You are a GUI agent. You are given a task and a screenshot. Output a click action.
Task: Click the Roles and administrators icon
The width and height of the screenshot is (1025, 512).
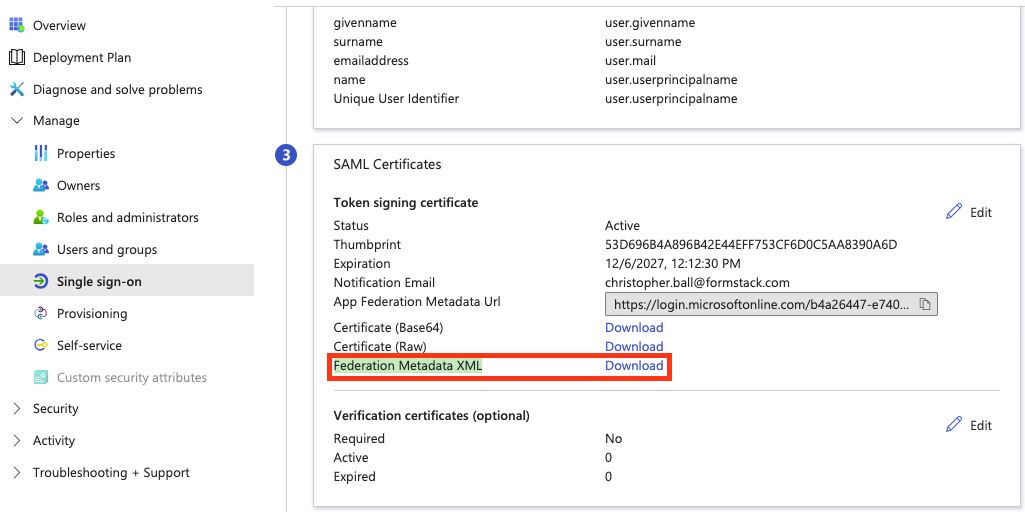click(x=40, y=217)
